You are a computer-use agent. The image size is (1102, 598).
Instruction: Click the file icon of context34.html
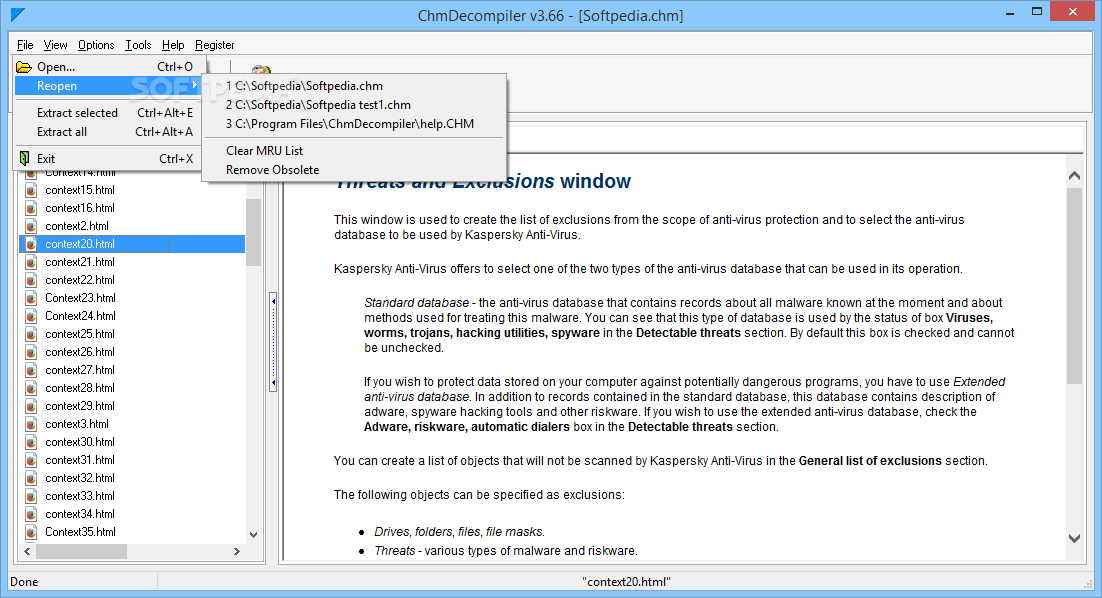click(31, 514)
